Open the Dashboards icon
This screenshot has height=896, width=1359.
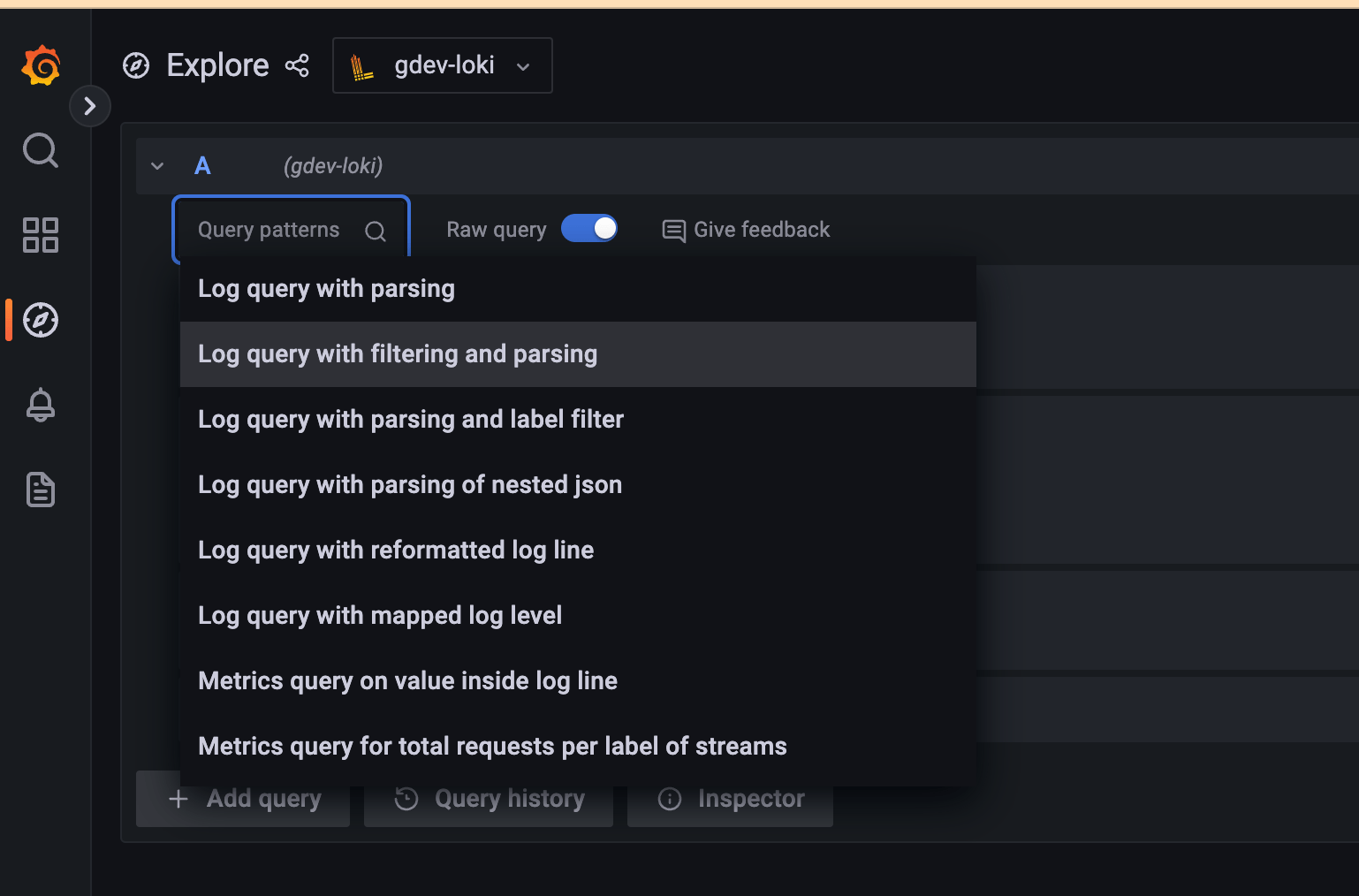[x=41, y=235]
